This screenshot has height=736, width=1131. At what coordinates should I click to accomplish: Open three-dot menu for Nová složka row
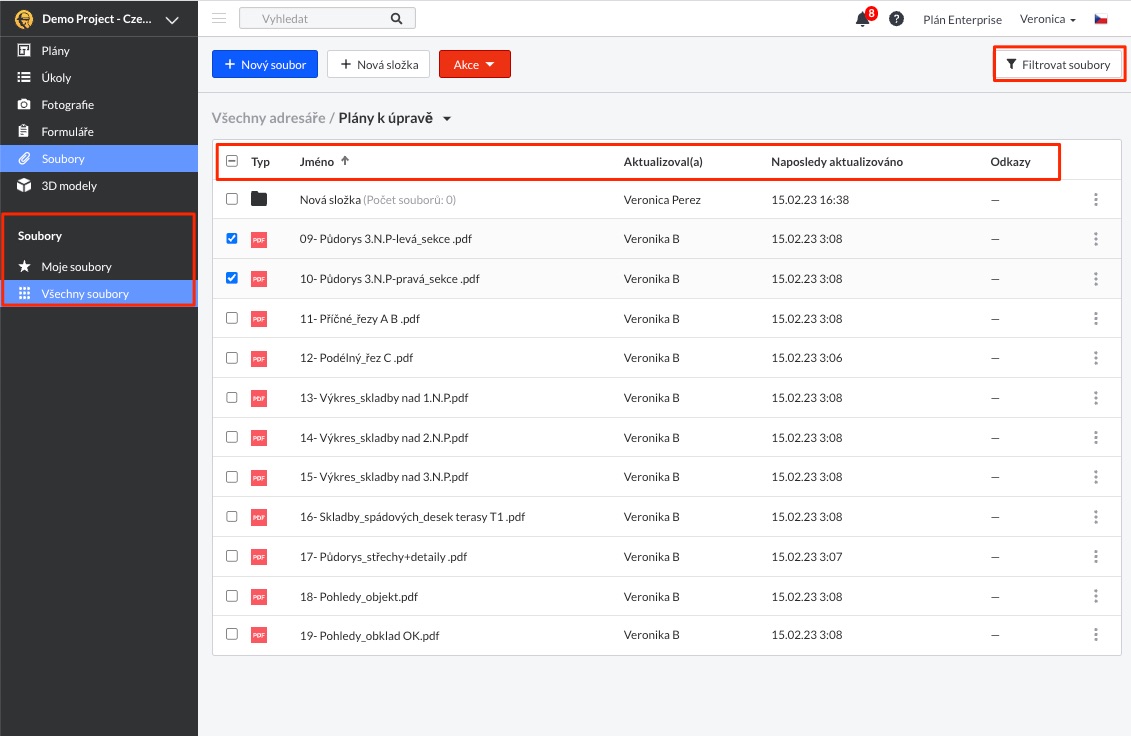pyautogui.click(x=1096, y=200)
